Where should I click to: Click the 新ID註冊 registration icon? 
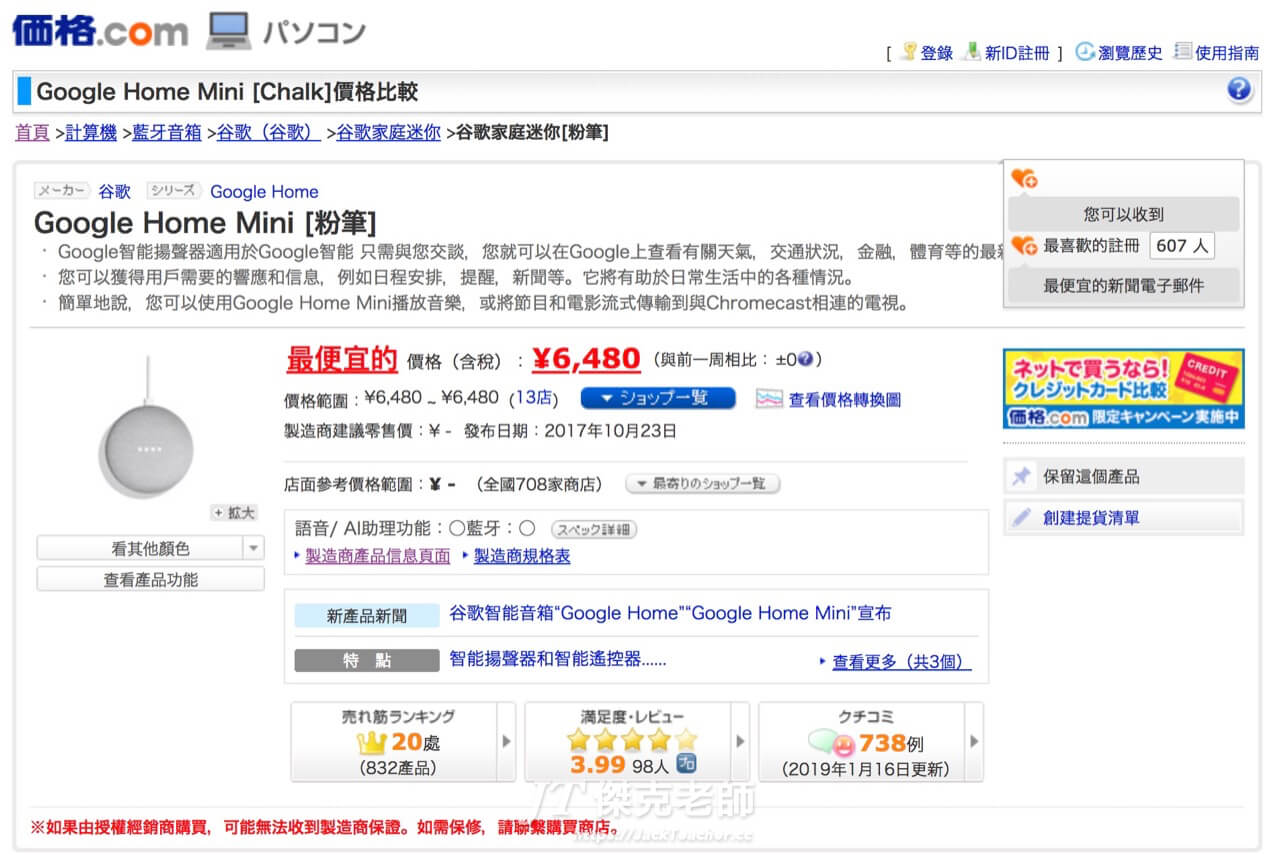971,52
